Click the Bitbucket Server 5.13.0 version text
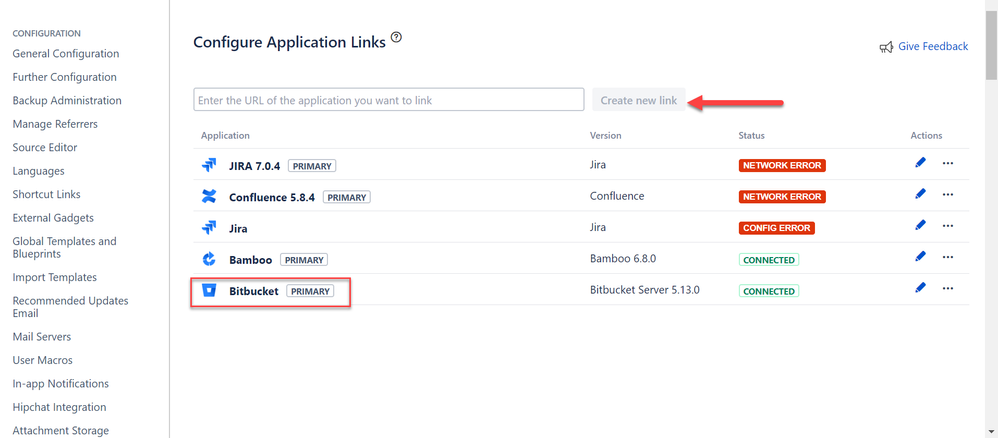 [x=645, y=290]
